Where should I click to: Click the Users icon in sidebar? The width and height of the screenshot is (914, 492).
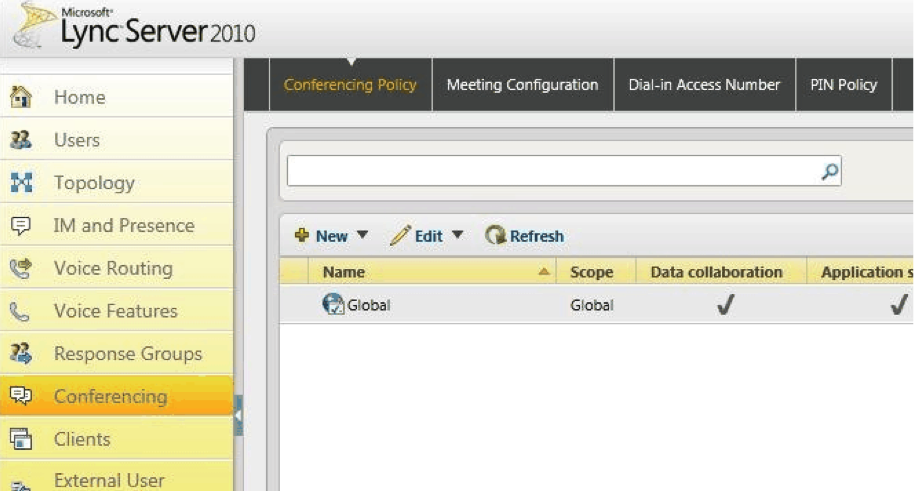point(20,140)
